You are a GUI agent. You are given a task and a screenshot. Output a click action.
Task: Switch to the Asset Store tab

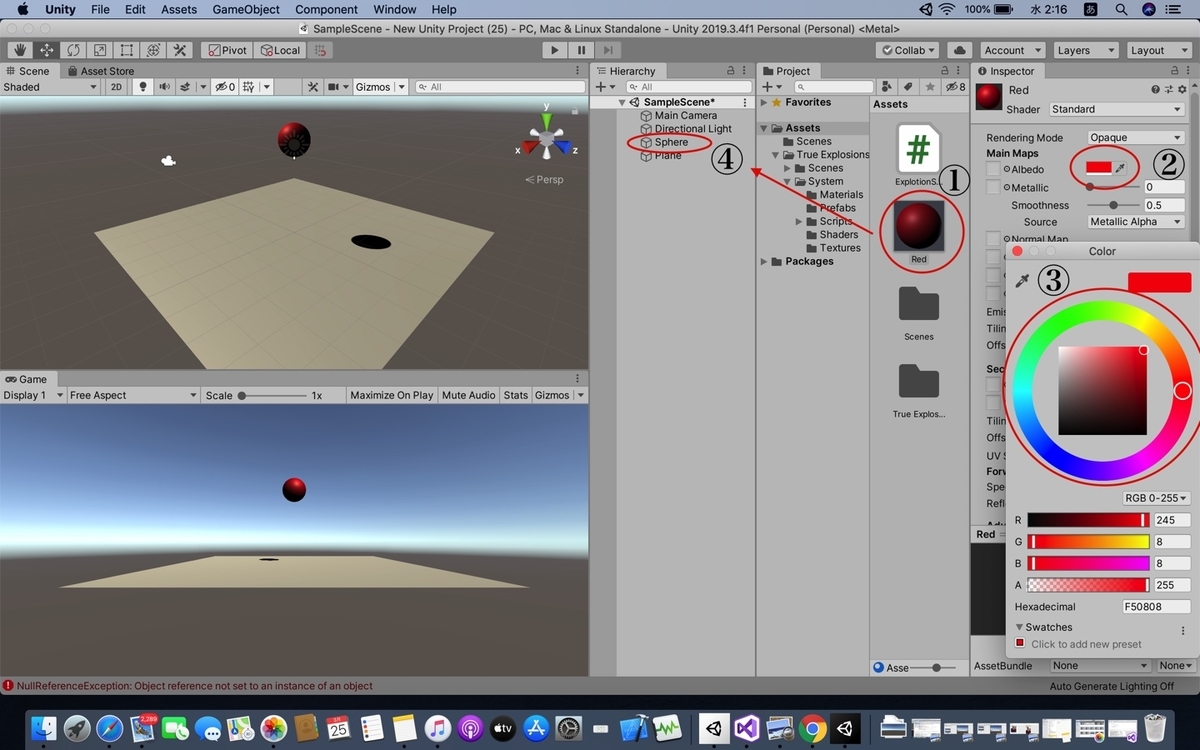point(99,71)
